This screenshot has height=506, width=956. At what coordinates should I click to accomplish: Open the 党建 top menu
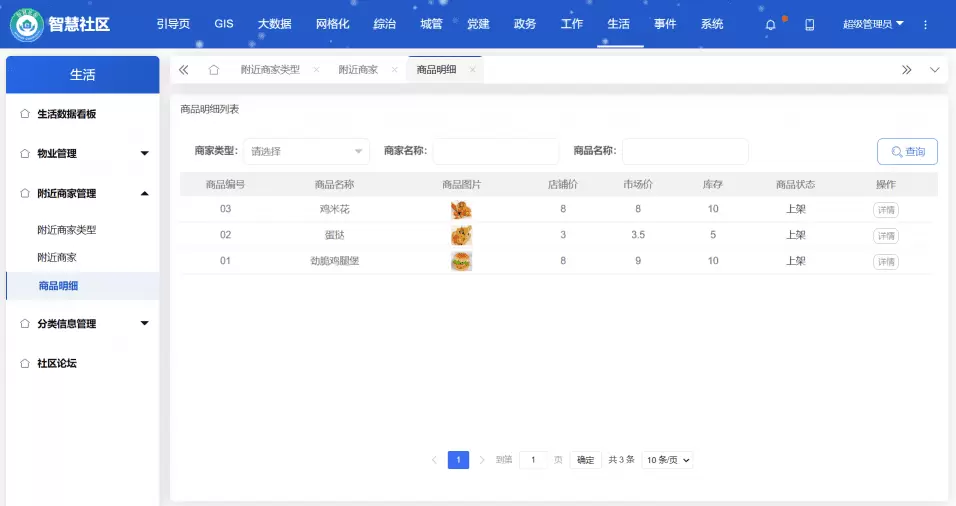478,24
